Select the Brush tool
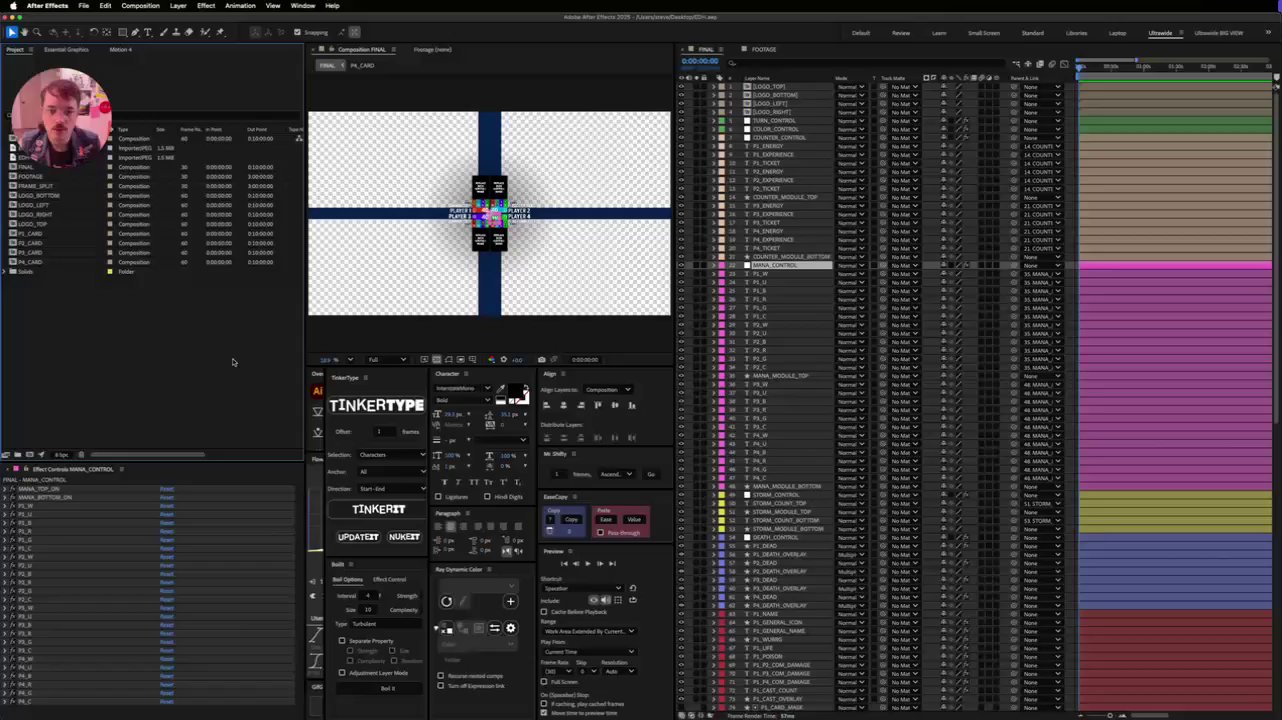Image resolution: width=1282 pixels, height=720 pixels. pyautogui.click(x=163, y=32)
